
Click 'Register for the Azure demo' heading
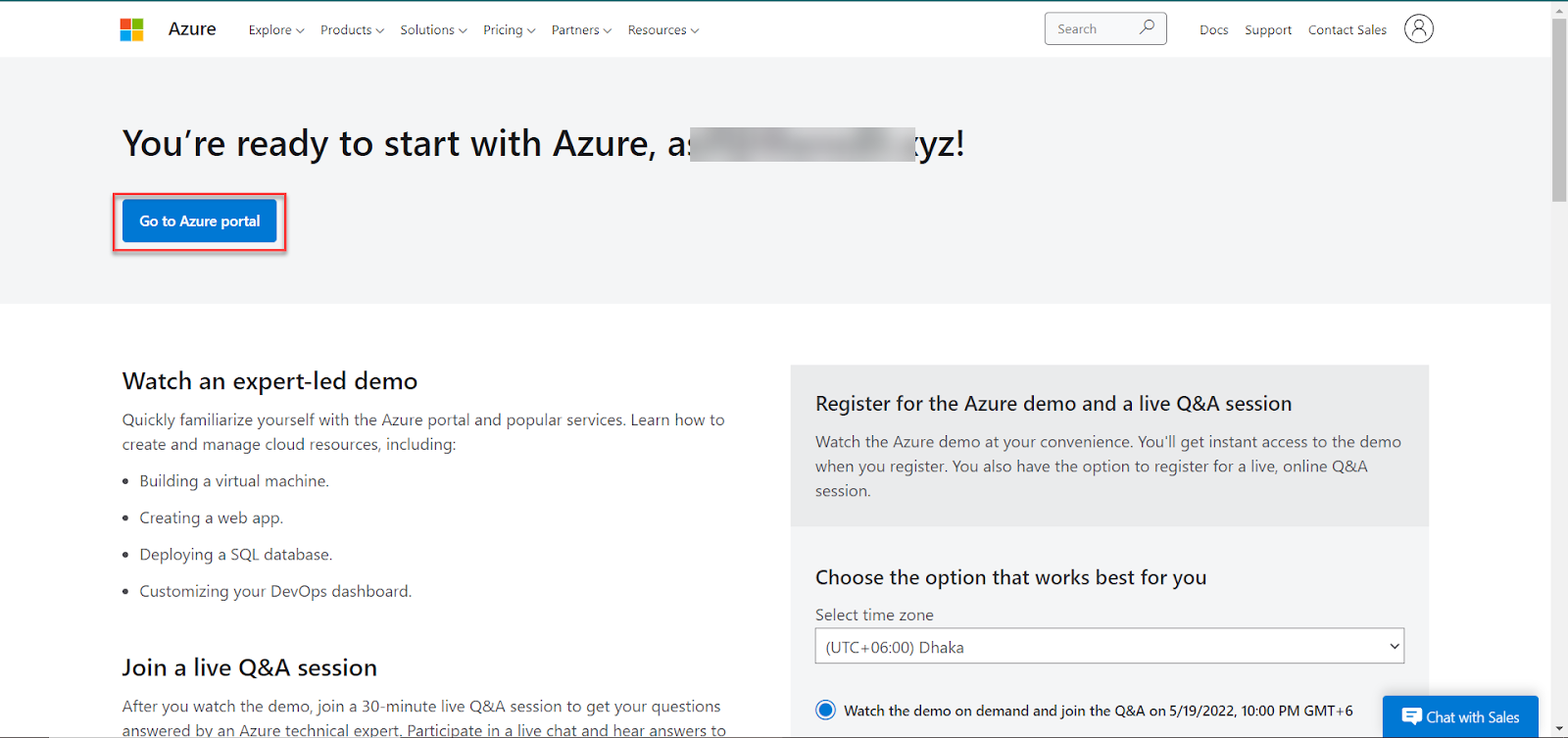click(1053, 404)
